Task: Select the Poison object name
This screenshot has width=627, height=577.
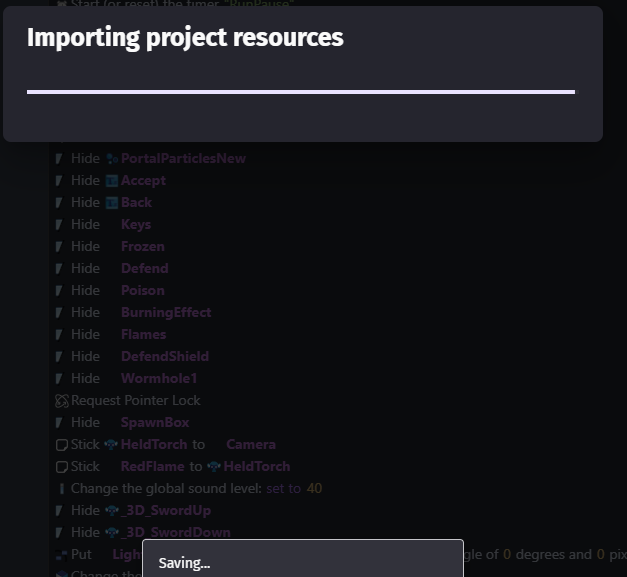Action: coord(142,290)
